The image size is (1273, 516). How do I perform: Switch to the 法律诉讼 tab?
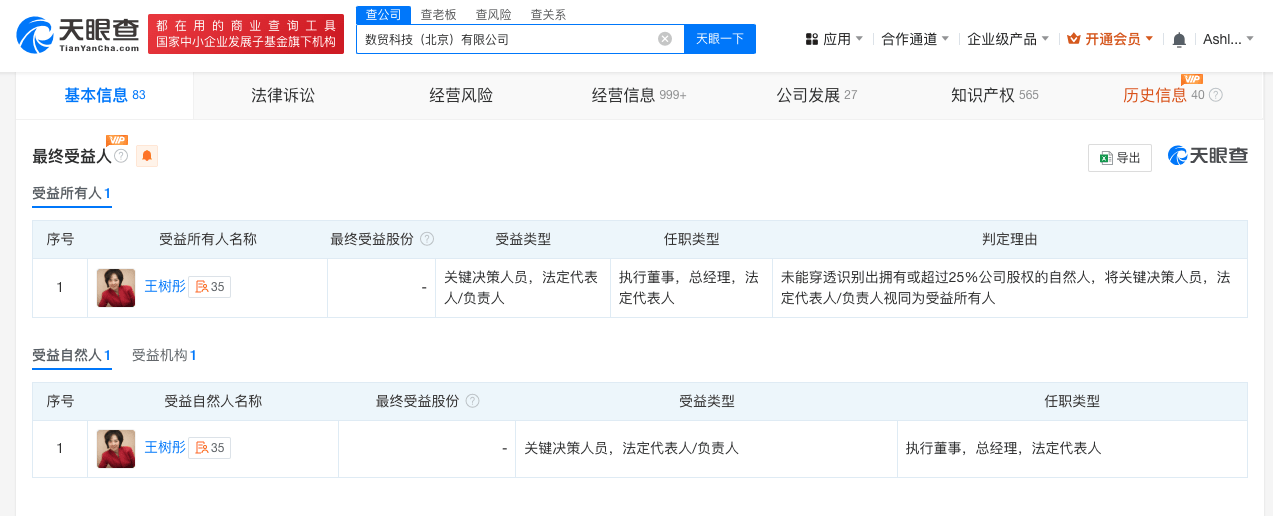point(283,96)
